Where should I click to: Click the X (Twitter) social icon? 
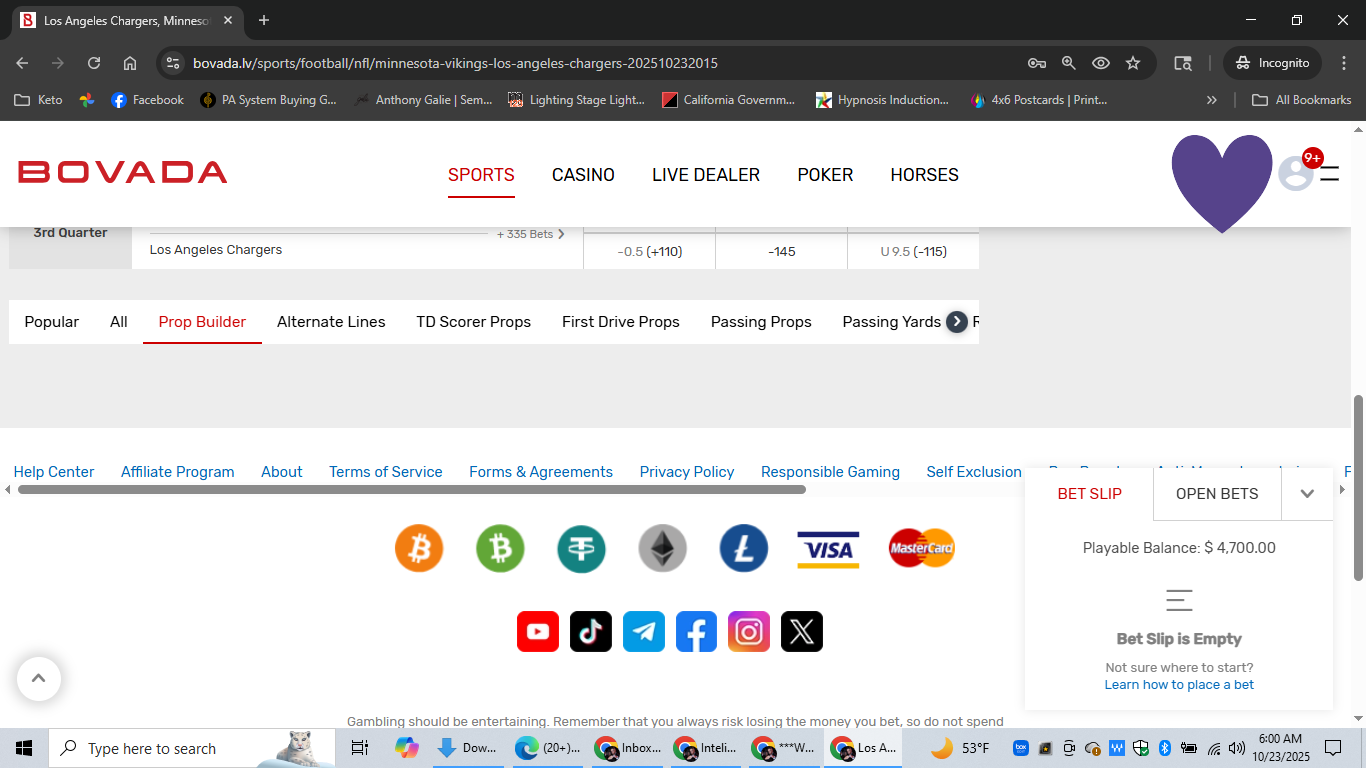click(802, 632)
